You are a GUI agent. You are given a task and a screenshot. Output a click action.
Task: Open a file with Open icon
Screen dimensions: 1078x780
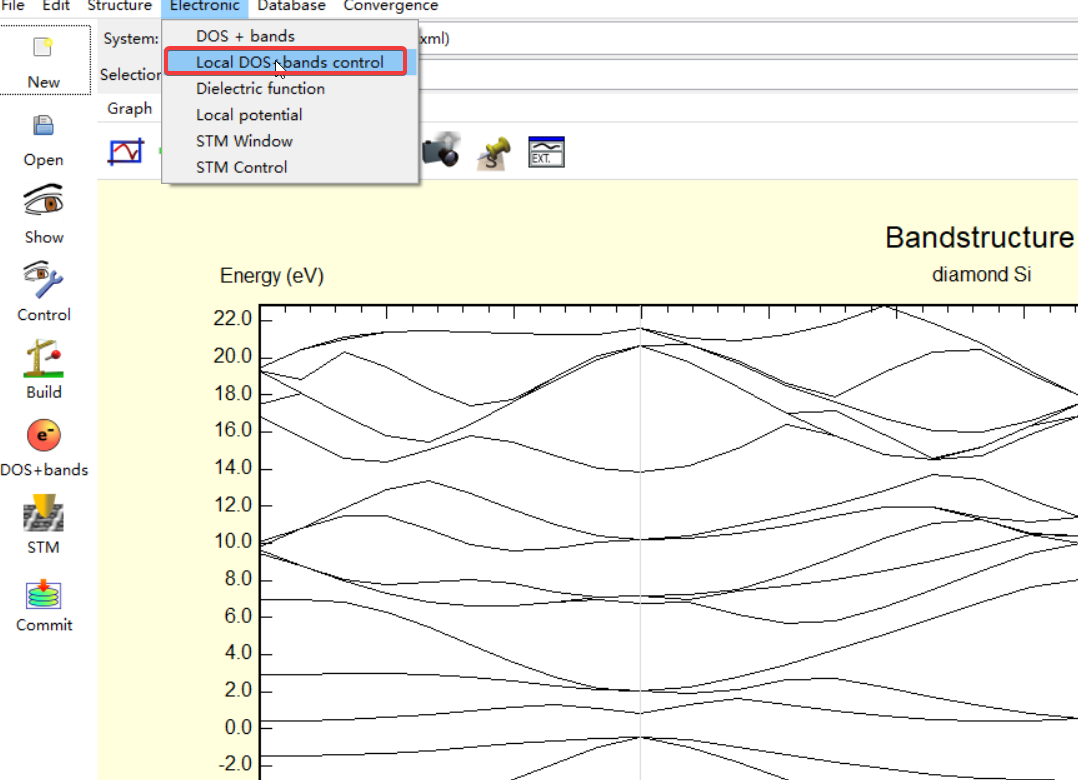click(x=43, y=126)
